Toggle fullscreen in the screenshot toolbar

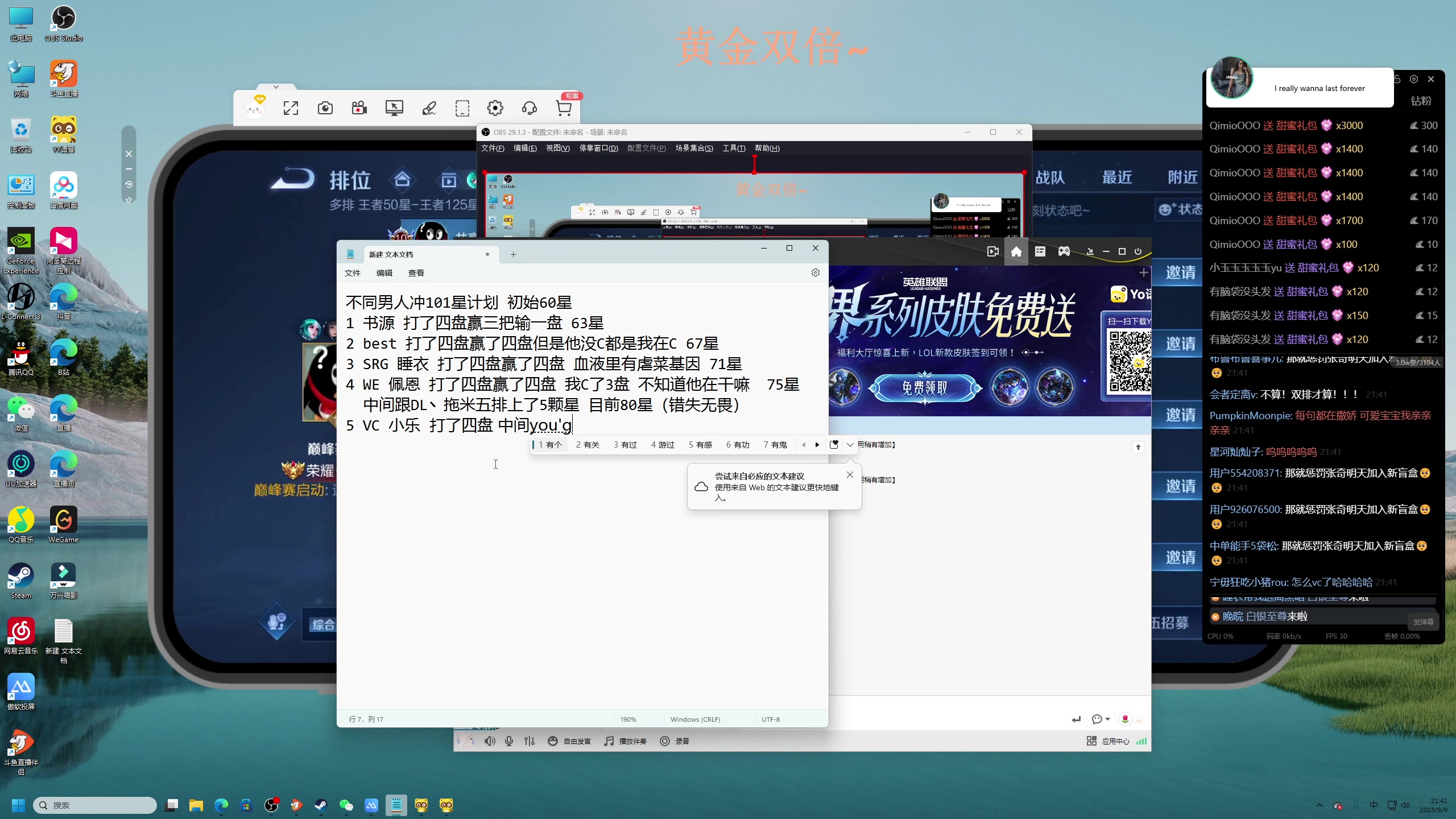pos(291,108)
